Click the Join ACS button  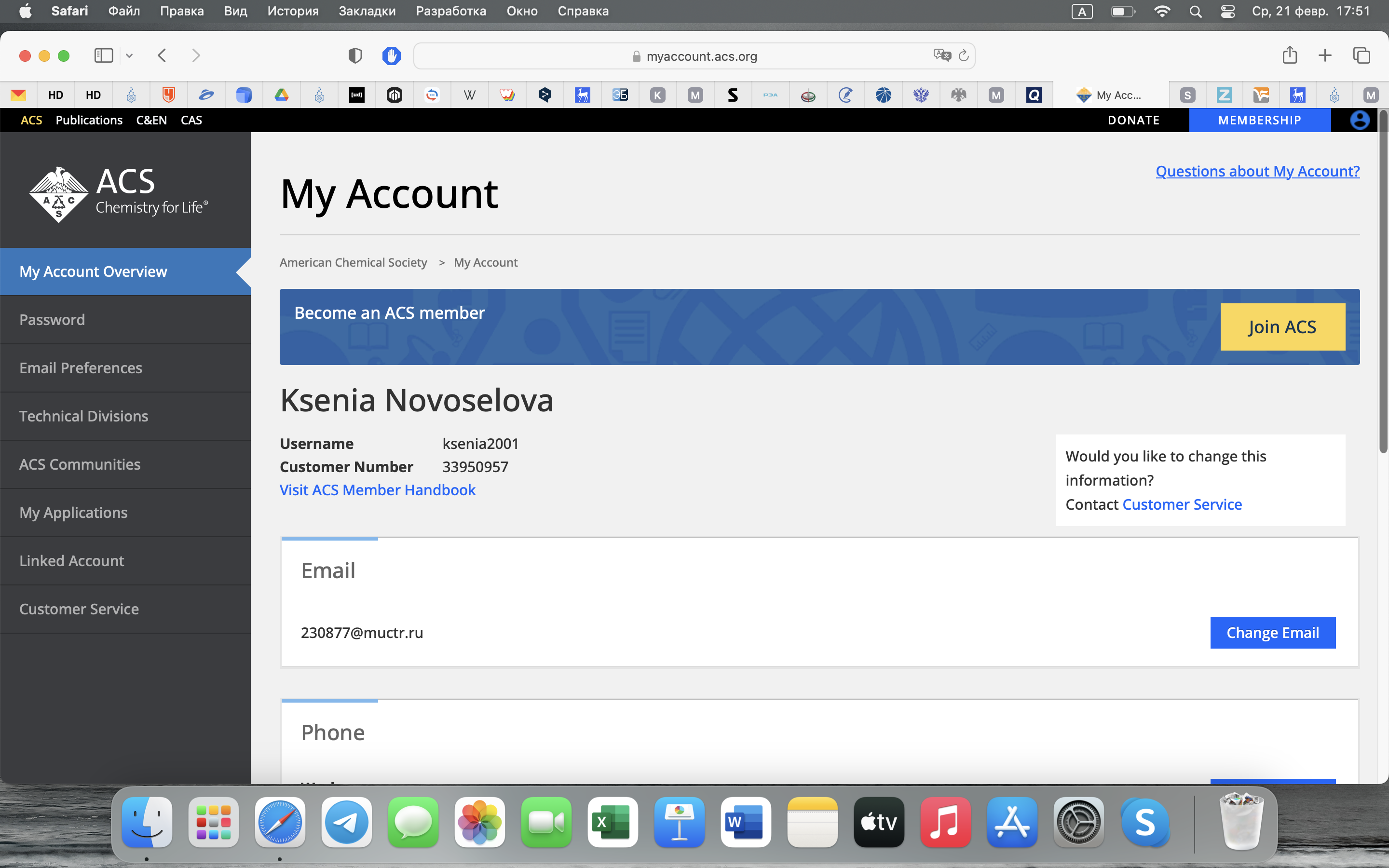coord(1282,326)
